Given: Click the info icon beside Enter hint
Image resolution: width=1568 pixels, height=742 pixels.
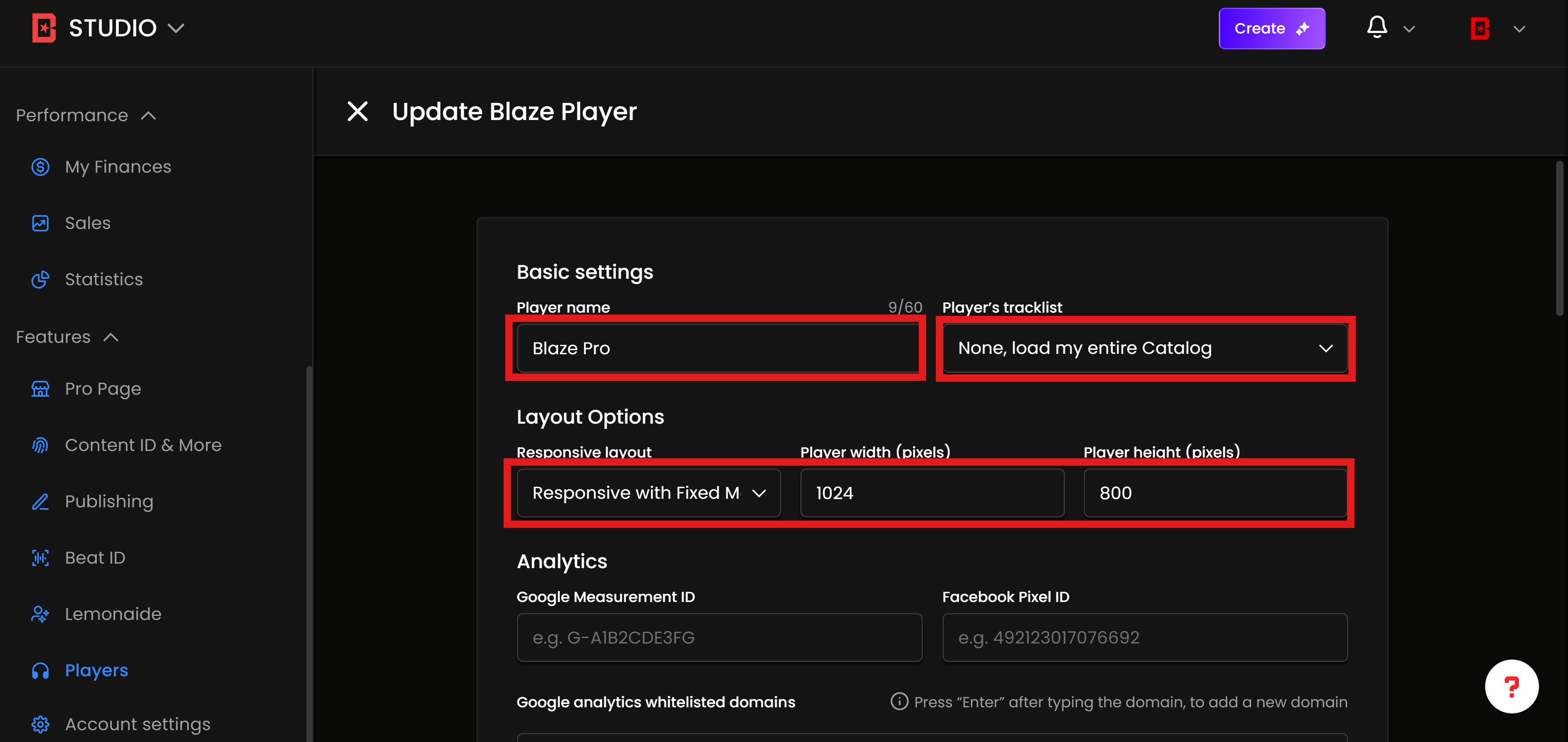Looking at the screenshot, I should coord(898,701).
